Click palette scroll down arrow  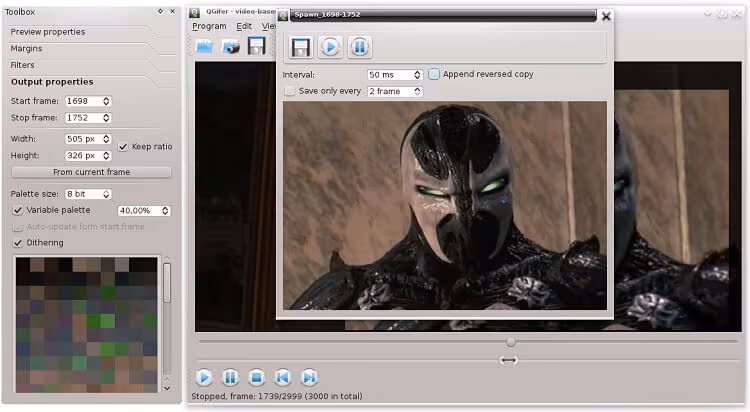coord(167,388)
